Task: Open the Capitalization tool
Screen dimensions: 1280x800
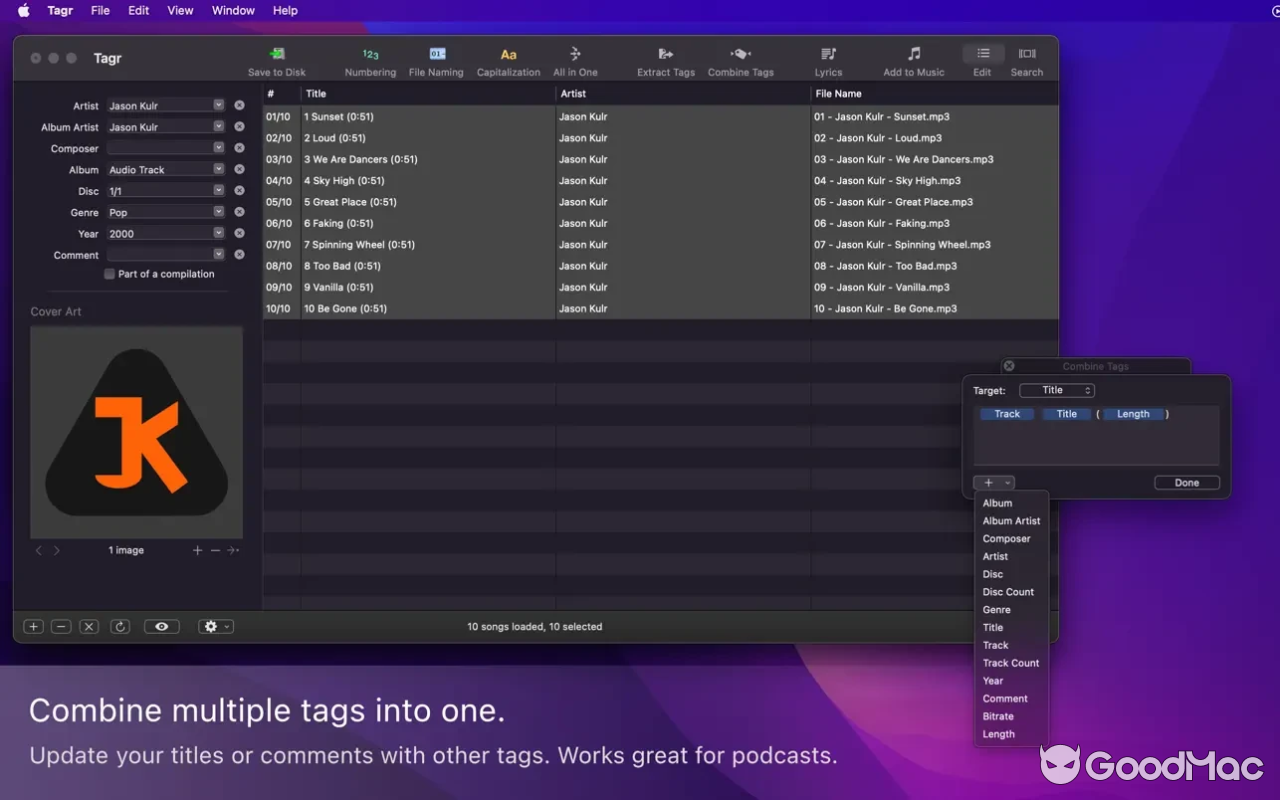Action: (x=508, y=58)
